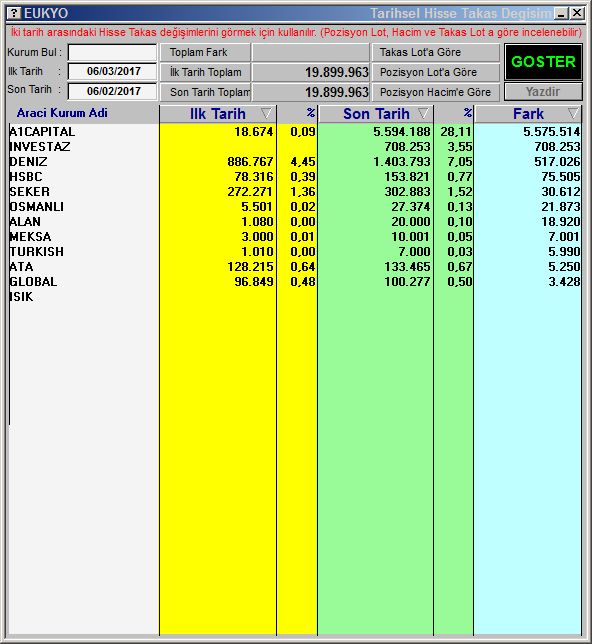Image resolution: width=592 pixels, height=644 pixels.
Task: Sort by Son Tarih column triangle
Action: click(x=423, y=113)
